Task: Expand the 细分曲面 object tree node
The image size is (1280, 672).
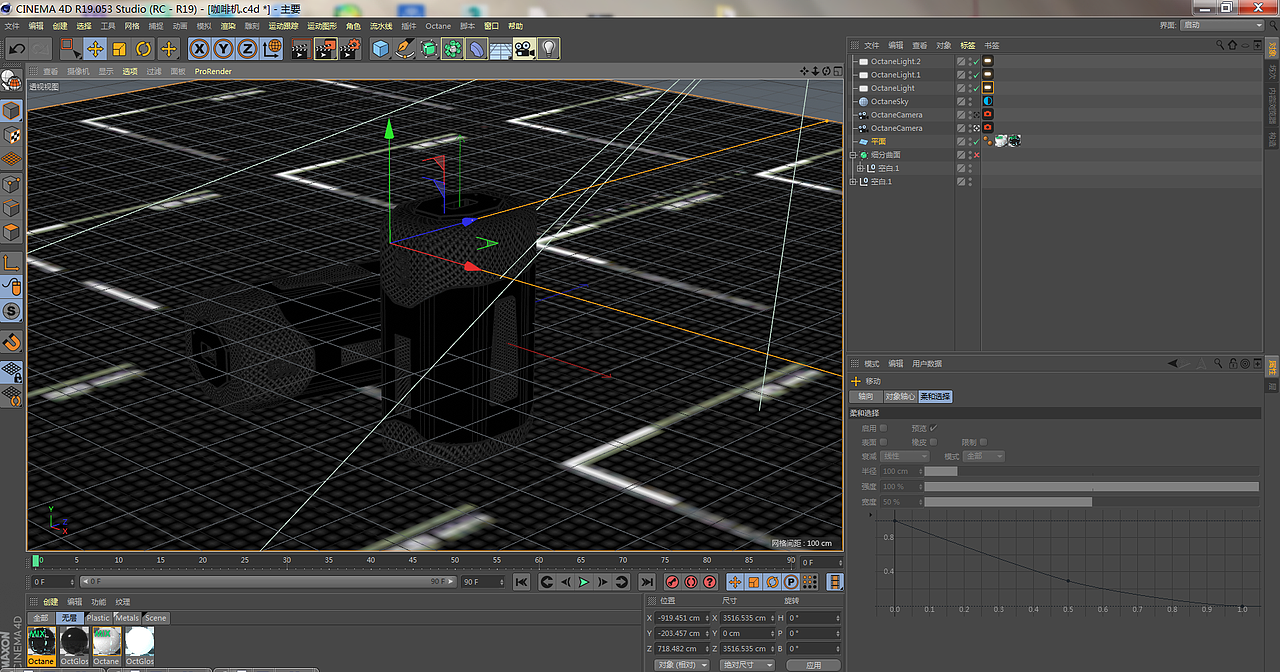Action: [x=853, y=155]
